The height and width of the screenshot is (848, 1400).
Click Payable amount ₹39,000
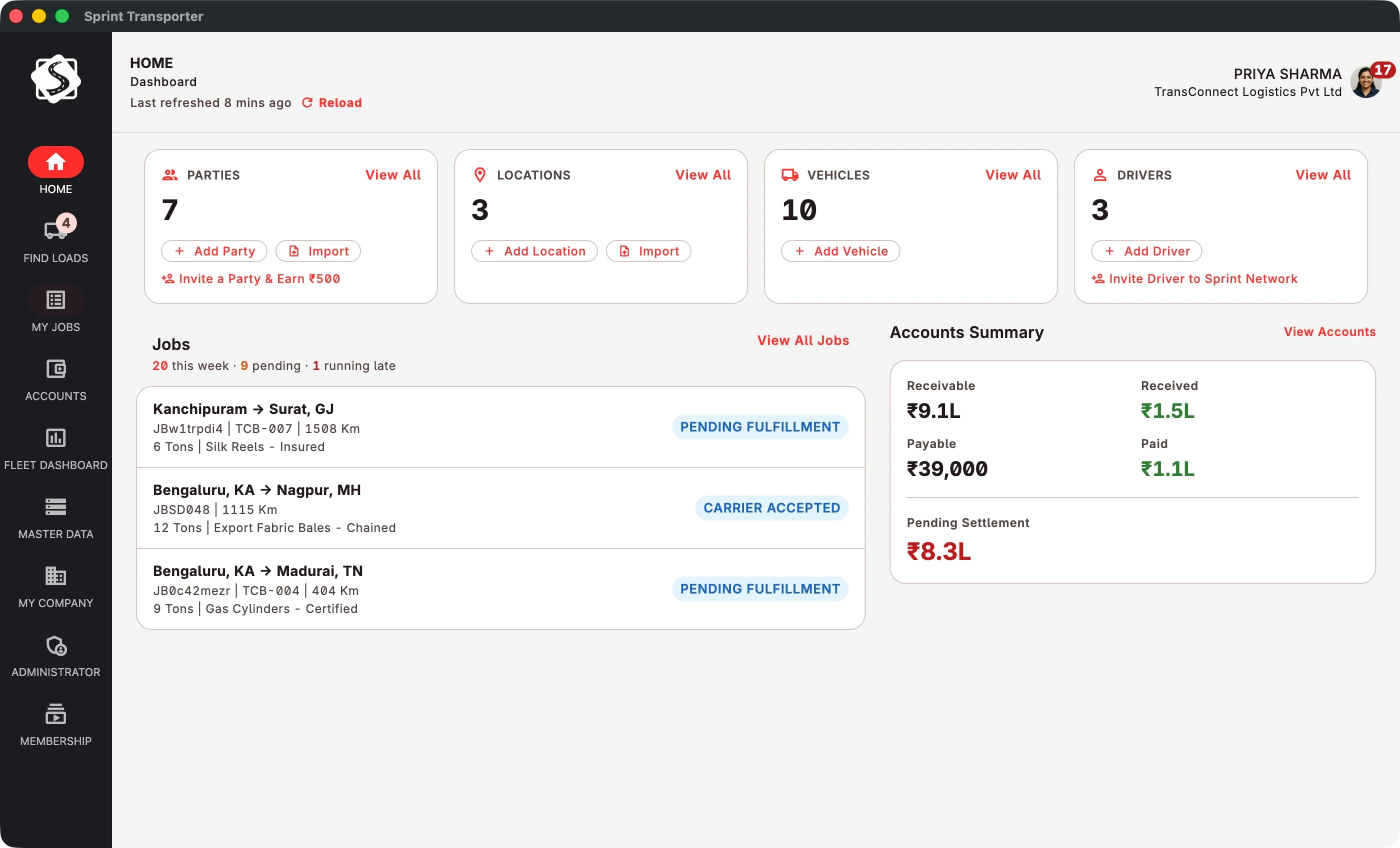[x=947, y=469]
